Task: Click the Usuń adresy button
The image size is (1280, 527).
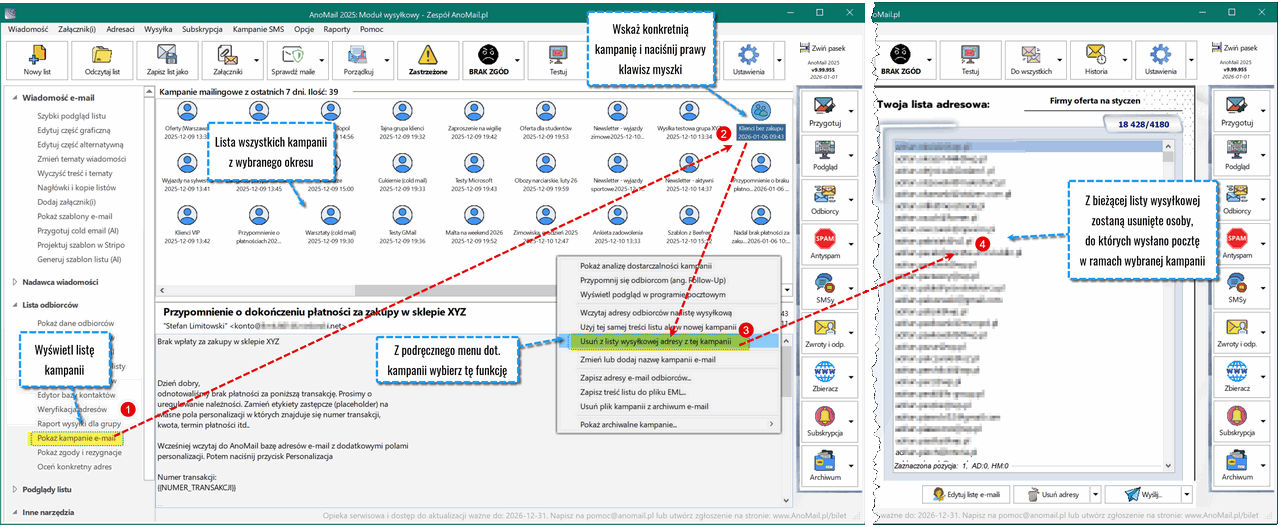Action: tap(1051, 494)
